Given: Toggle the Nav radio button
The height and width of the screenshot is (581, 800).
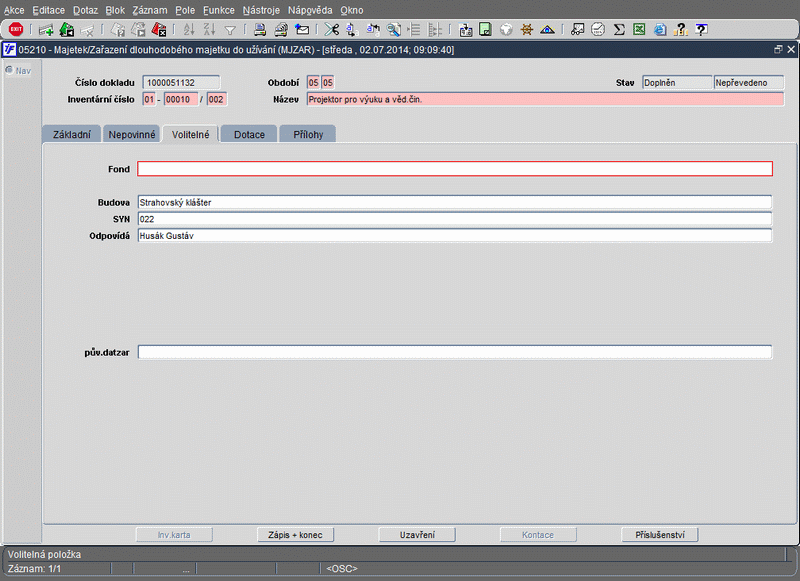Looking at the screenshot, I should click(9, 70).
